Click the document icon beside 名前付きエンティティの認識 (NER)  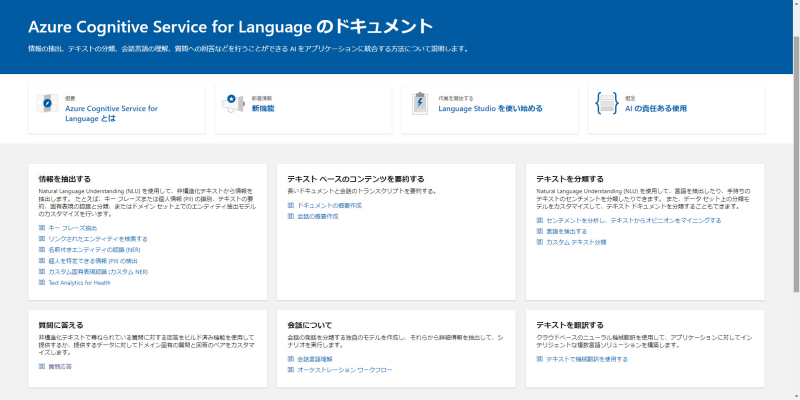point(42,250)
